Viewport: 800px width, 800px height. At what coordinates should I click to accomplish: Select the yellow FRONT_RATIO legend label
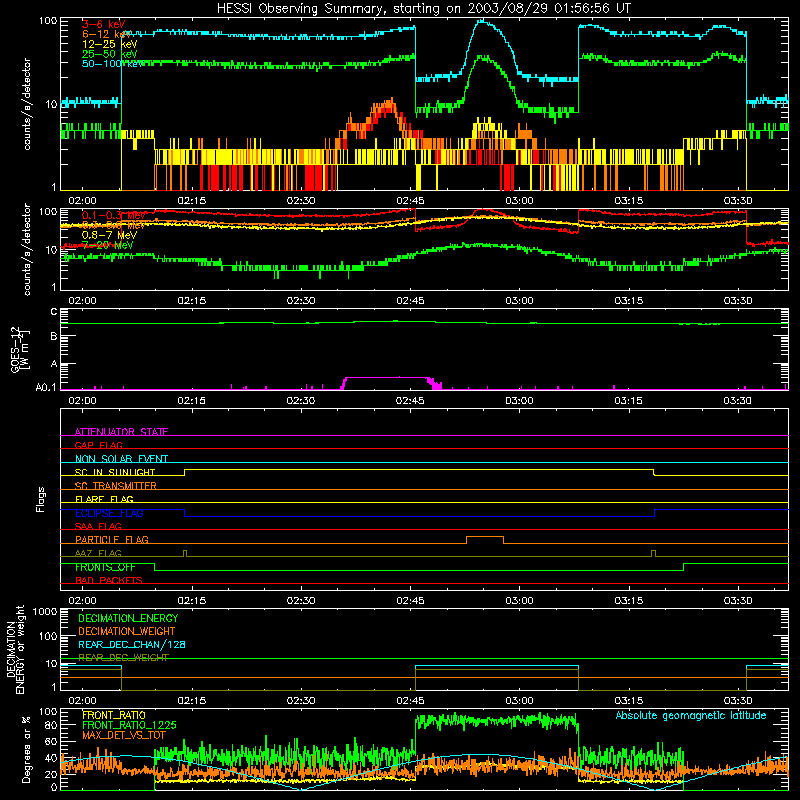point(114,715)
